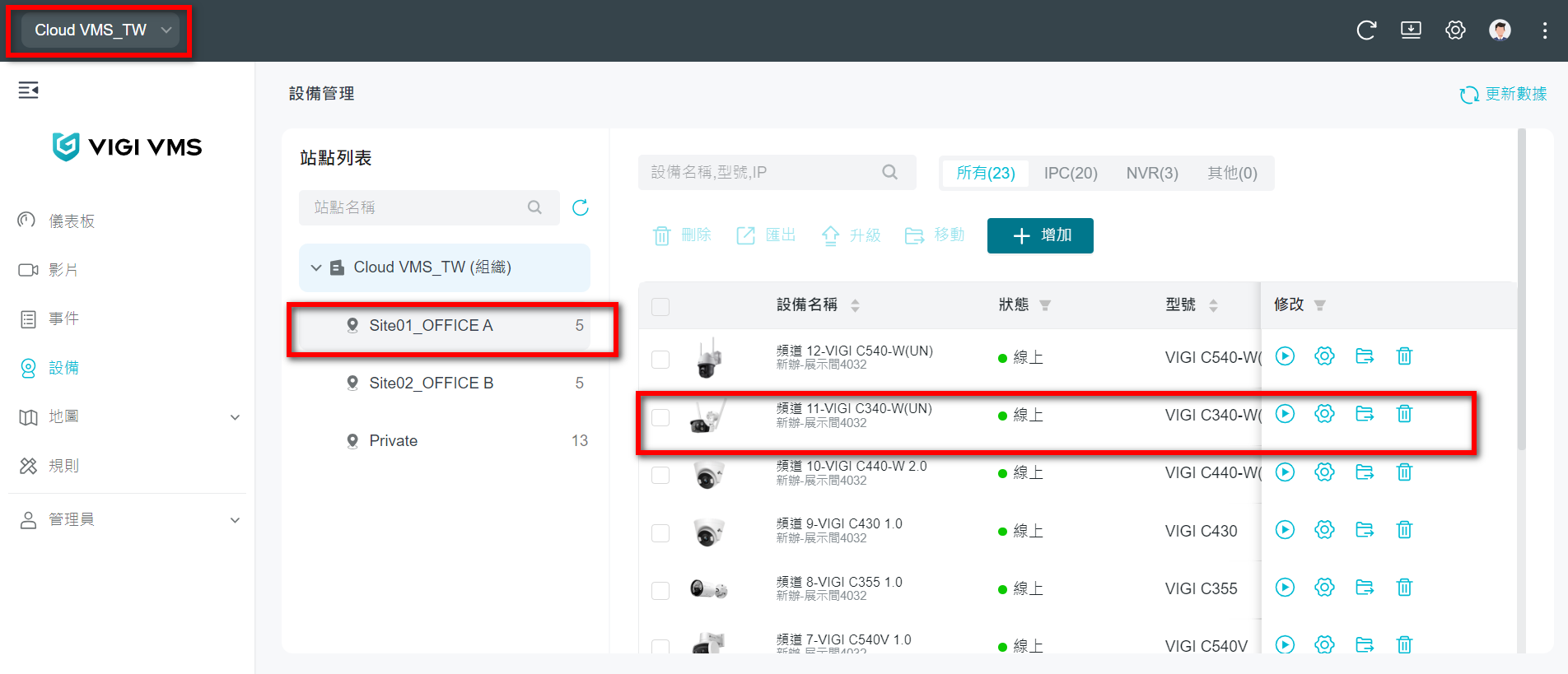Select the Private site
1568x674 pixels.
(445, 440)
